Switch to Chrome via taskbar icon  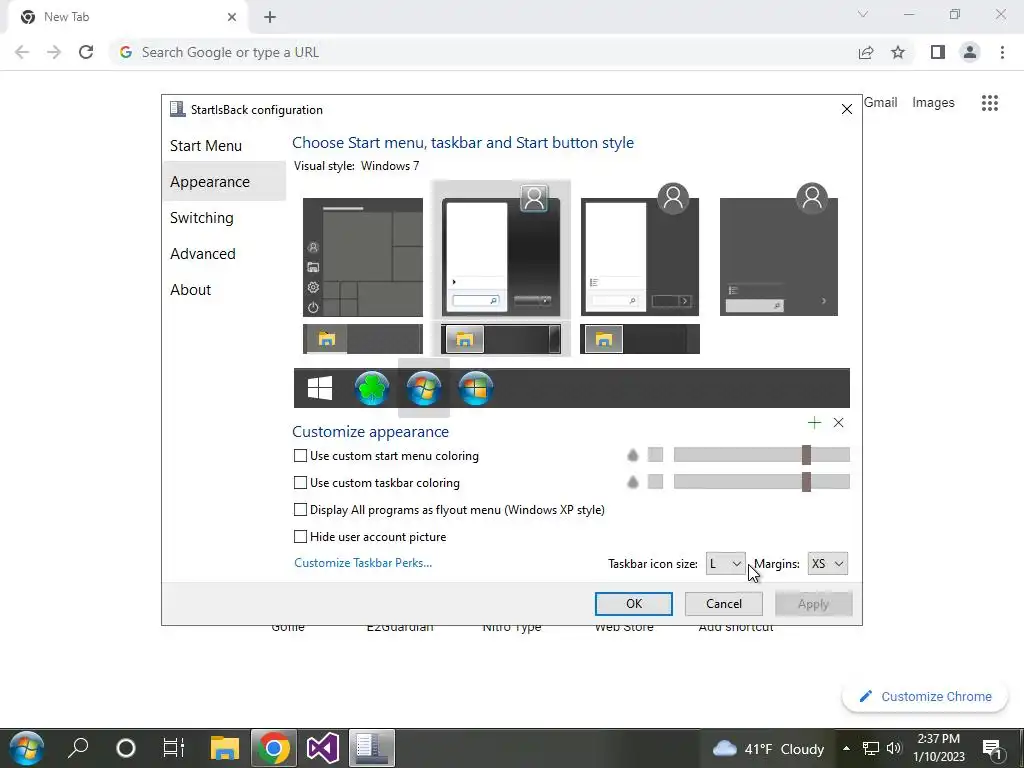tap(274, 748)
